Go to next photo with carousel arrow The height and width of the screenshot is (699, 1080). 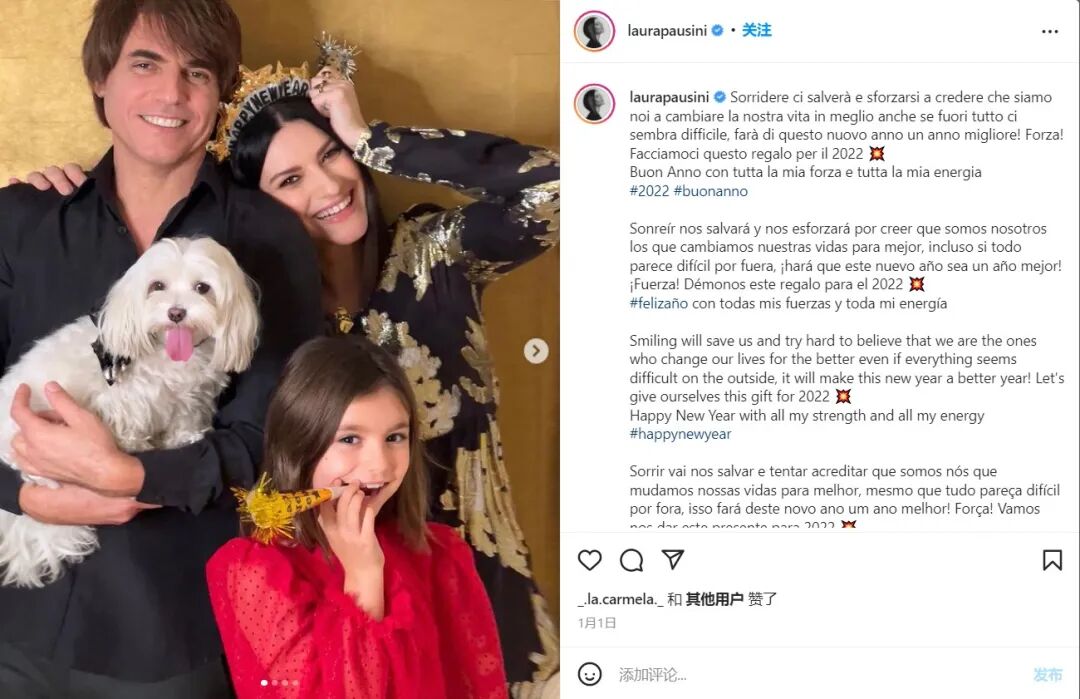coord(536,351)
